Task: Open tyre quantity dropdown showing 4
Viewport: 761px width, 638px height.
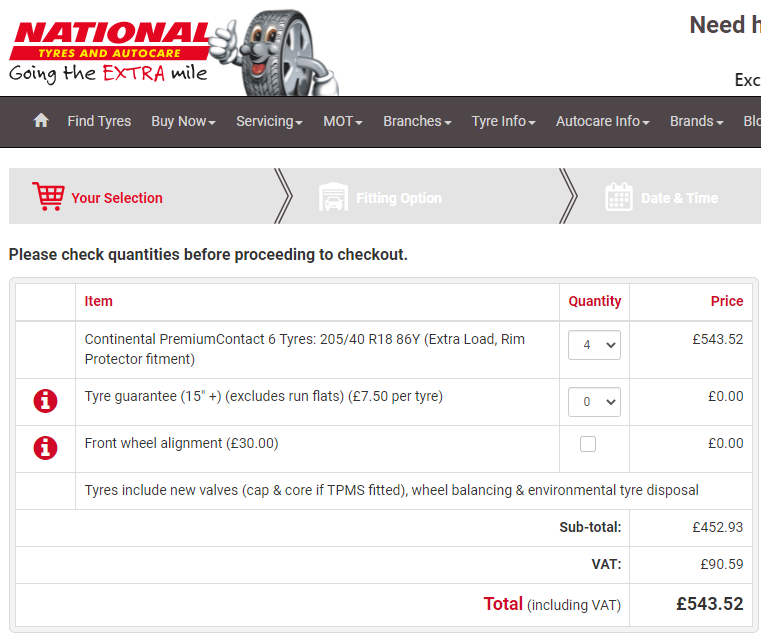Action: 594,345
